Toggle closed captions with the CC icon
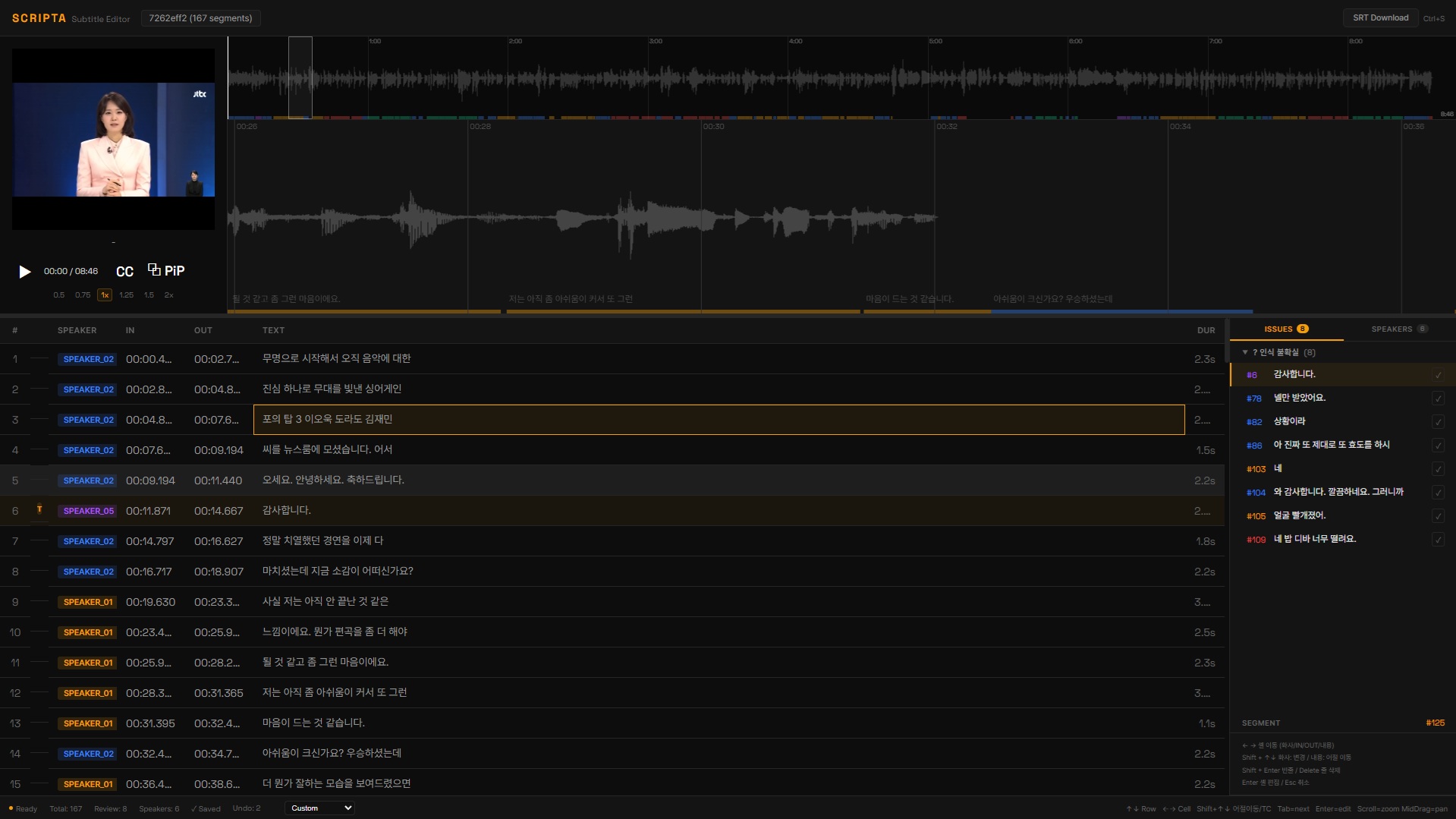The image size is (1456, 819). tap(124, 272)
